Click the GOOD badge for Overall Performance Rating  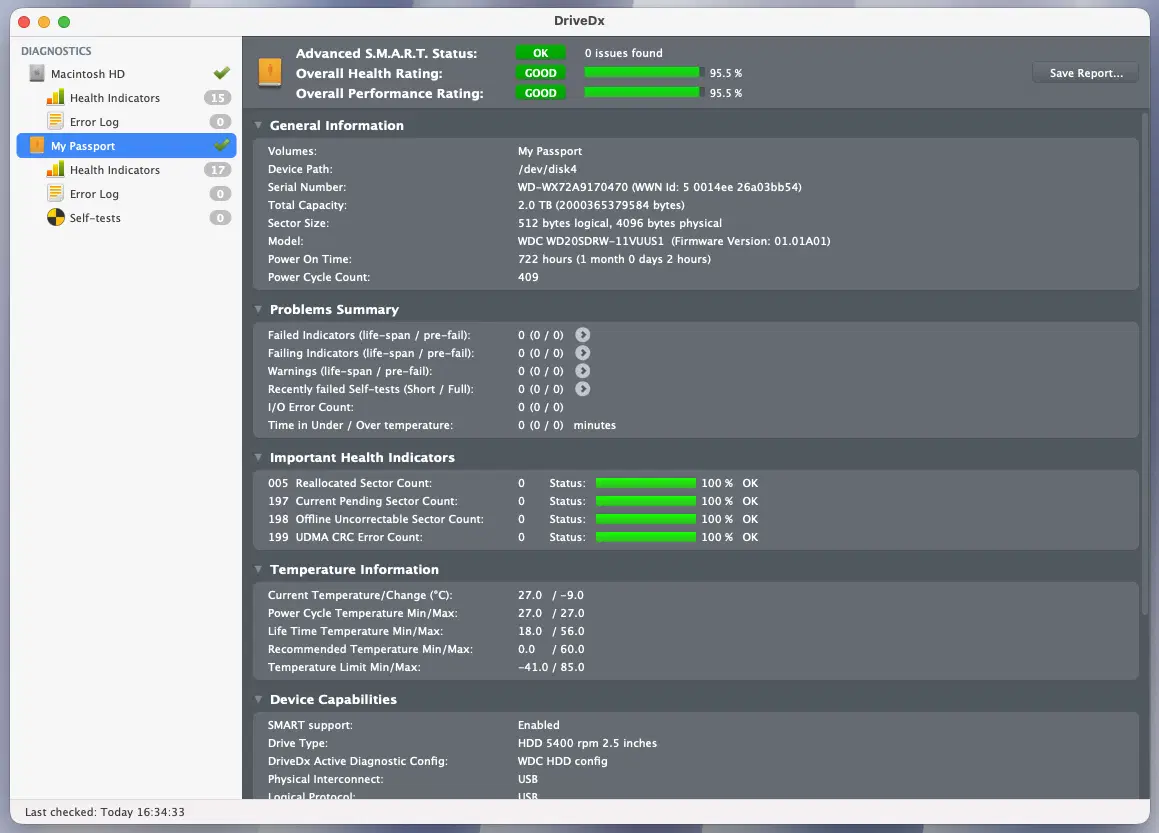tap(540, 92)
